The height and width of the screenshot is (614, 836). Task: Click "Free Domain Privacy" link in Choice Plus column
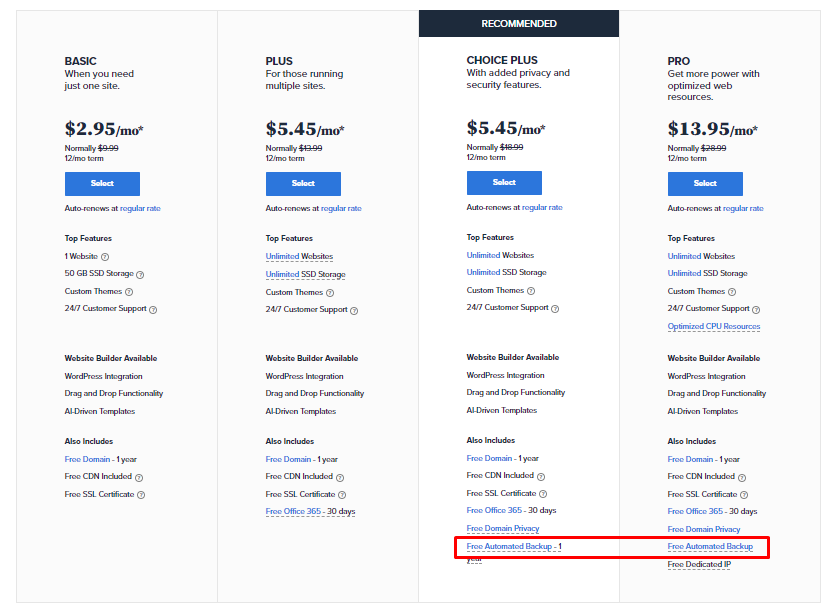pos(503,528)
